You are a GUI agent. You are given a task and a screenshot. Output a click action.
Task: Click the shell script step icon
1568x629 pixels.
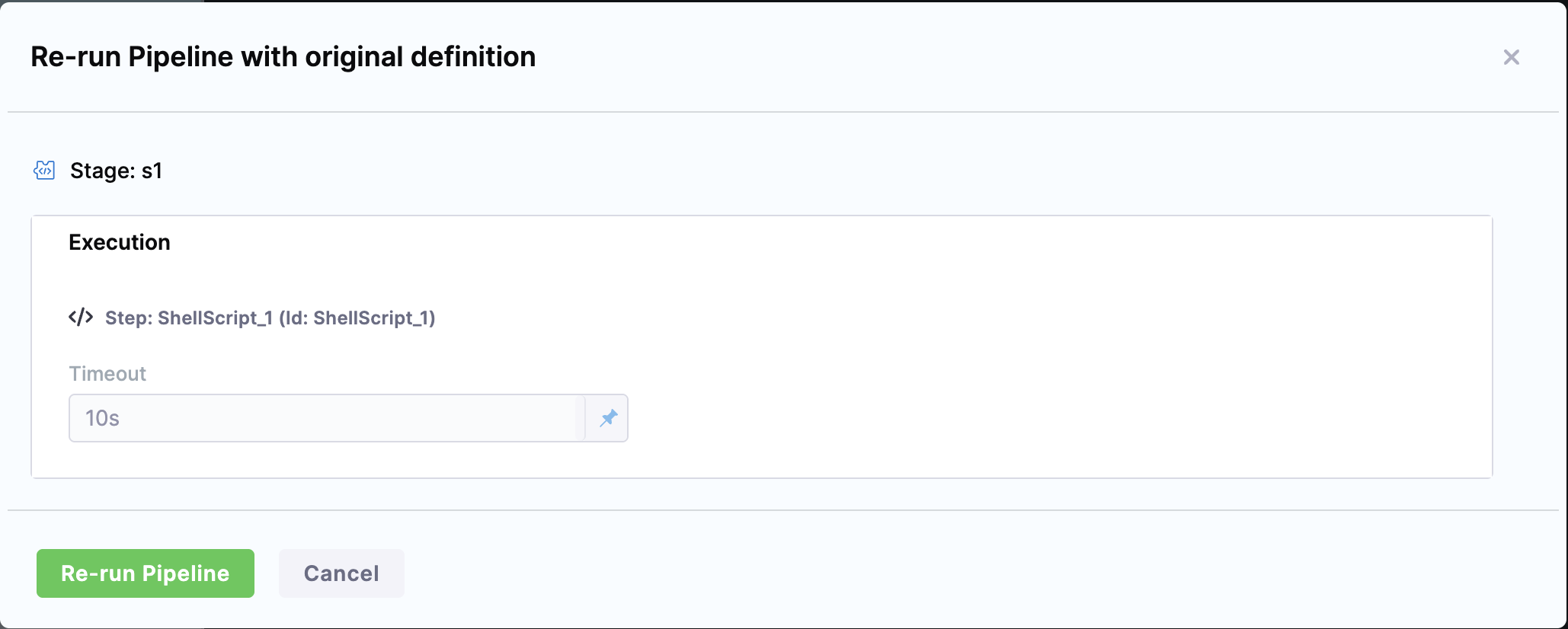pos(81,317)
